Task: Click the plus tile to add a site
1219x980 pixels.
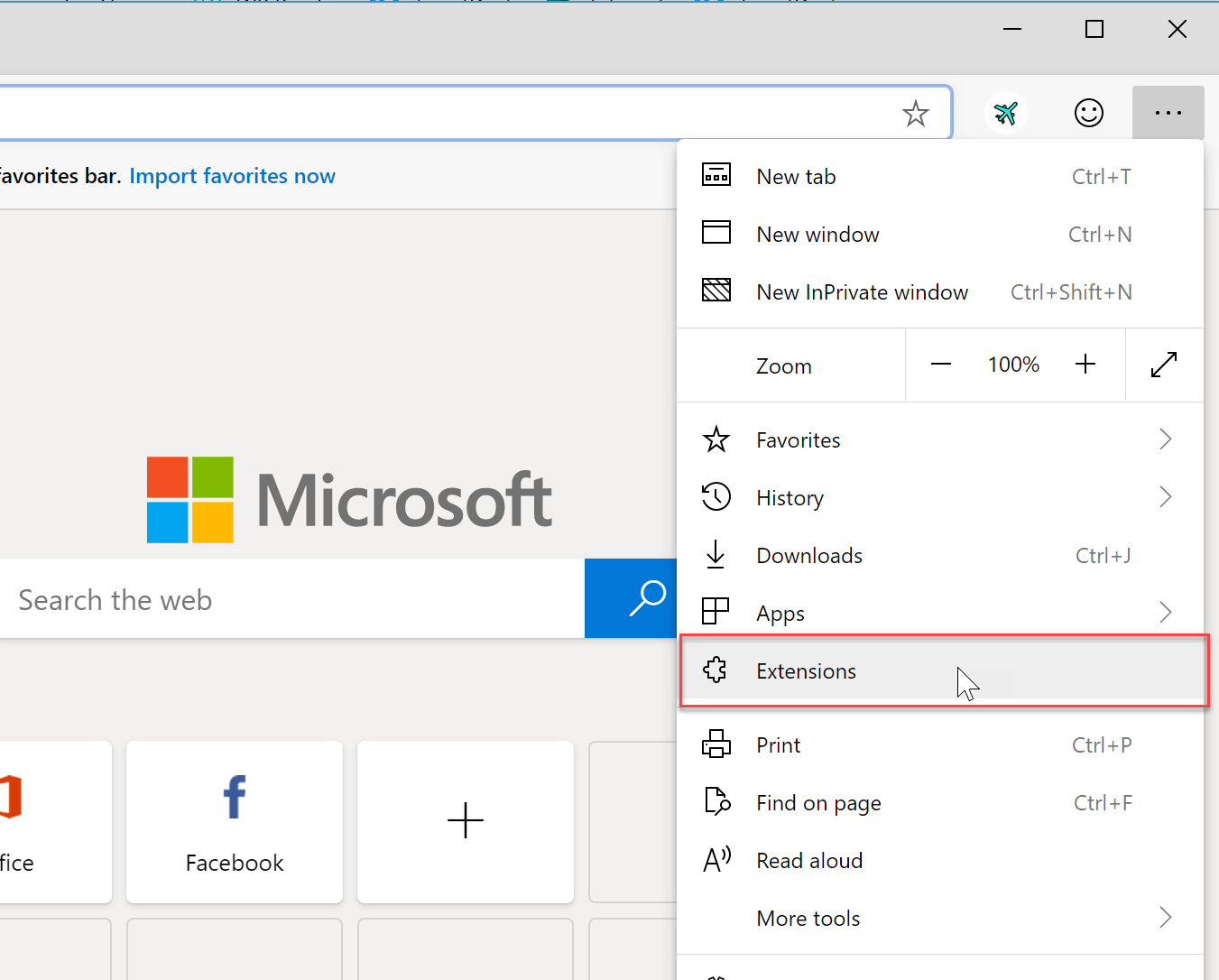Action: click(x=465, y=821)
